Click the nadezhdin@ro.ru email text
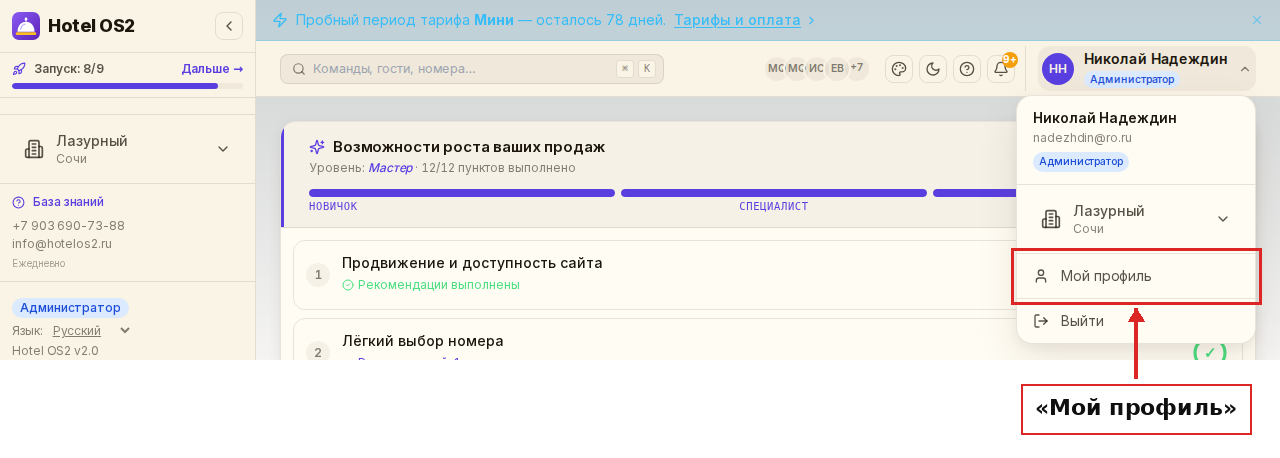This screenshot has width=1280, height=458. click(x=1082, y=138)
